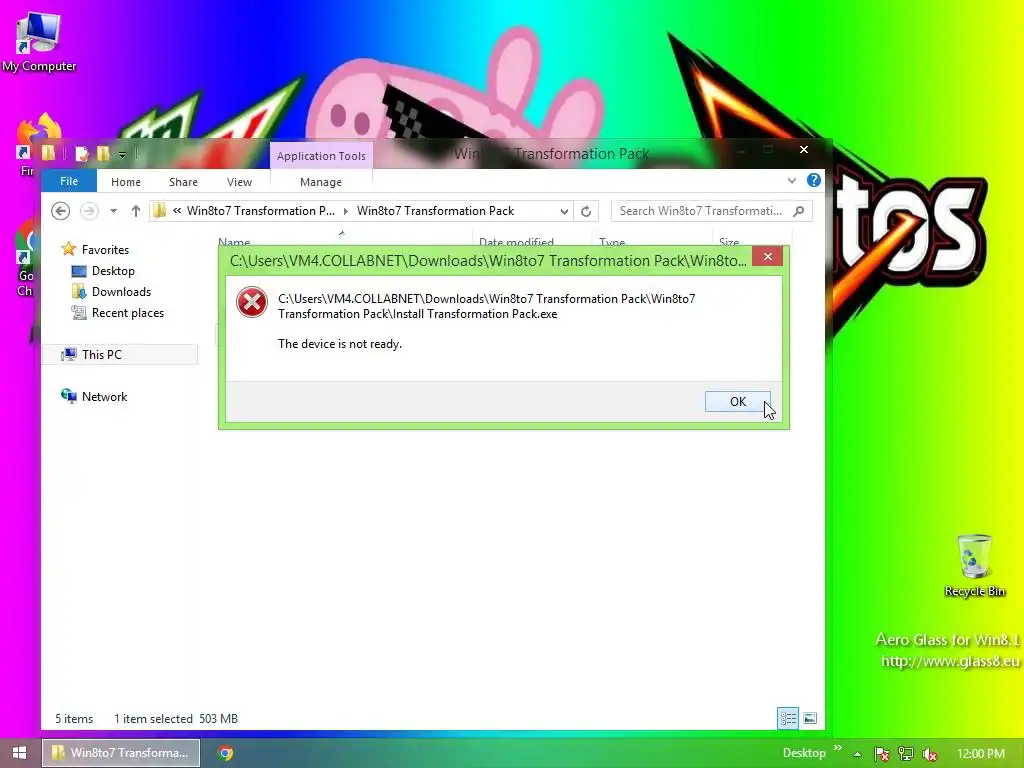Open Desktop in the Favorites list

tap(113, 270)
